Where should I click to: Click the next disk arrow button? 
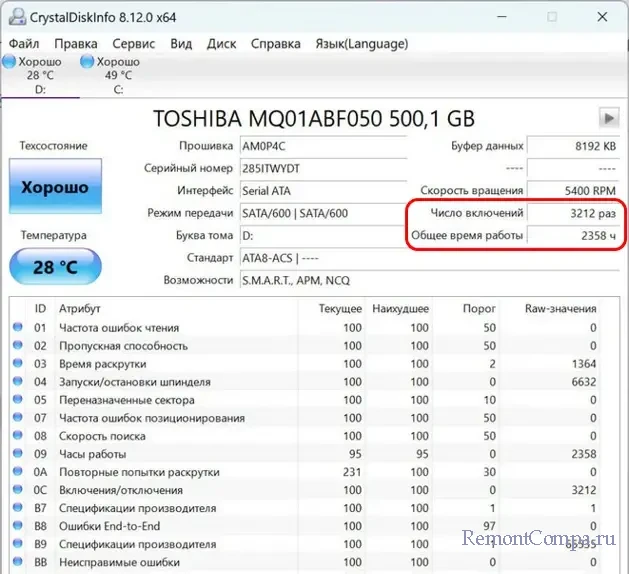608,117
